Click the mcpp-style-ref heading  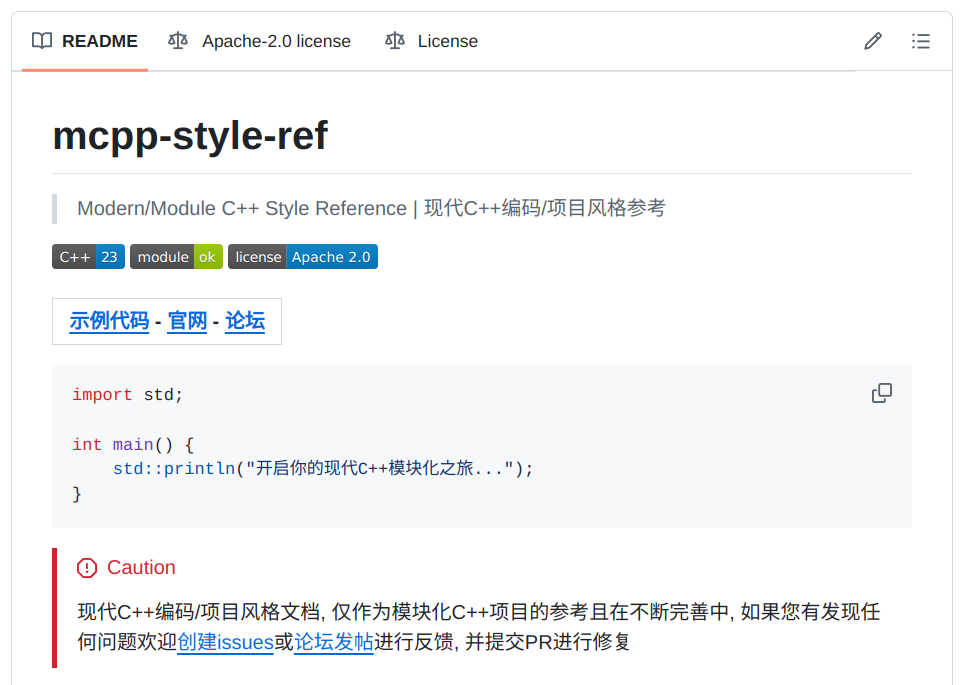190,136
